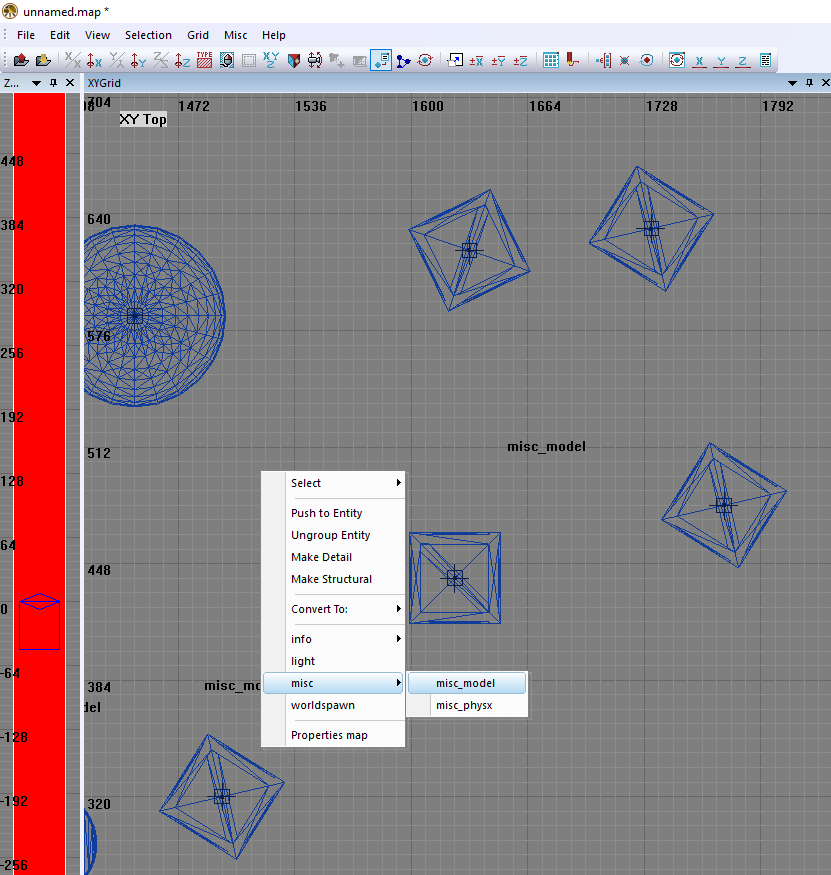The height and width of the screenshot is (875, 831).
Task: Click Make Detail in context menu
Action: 321,557
